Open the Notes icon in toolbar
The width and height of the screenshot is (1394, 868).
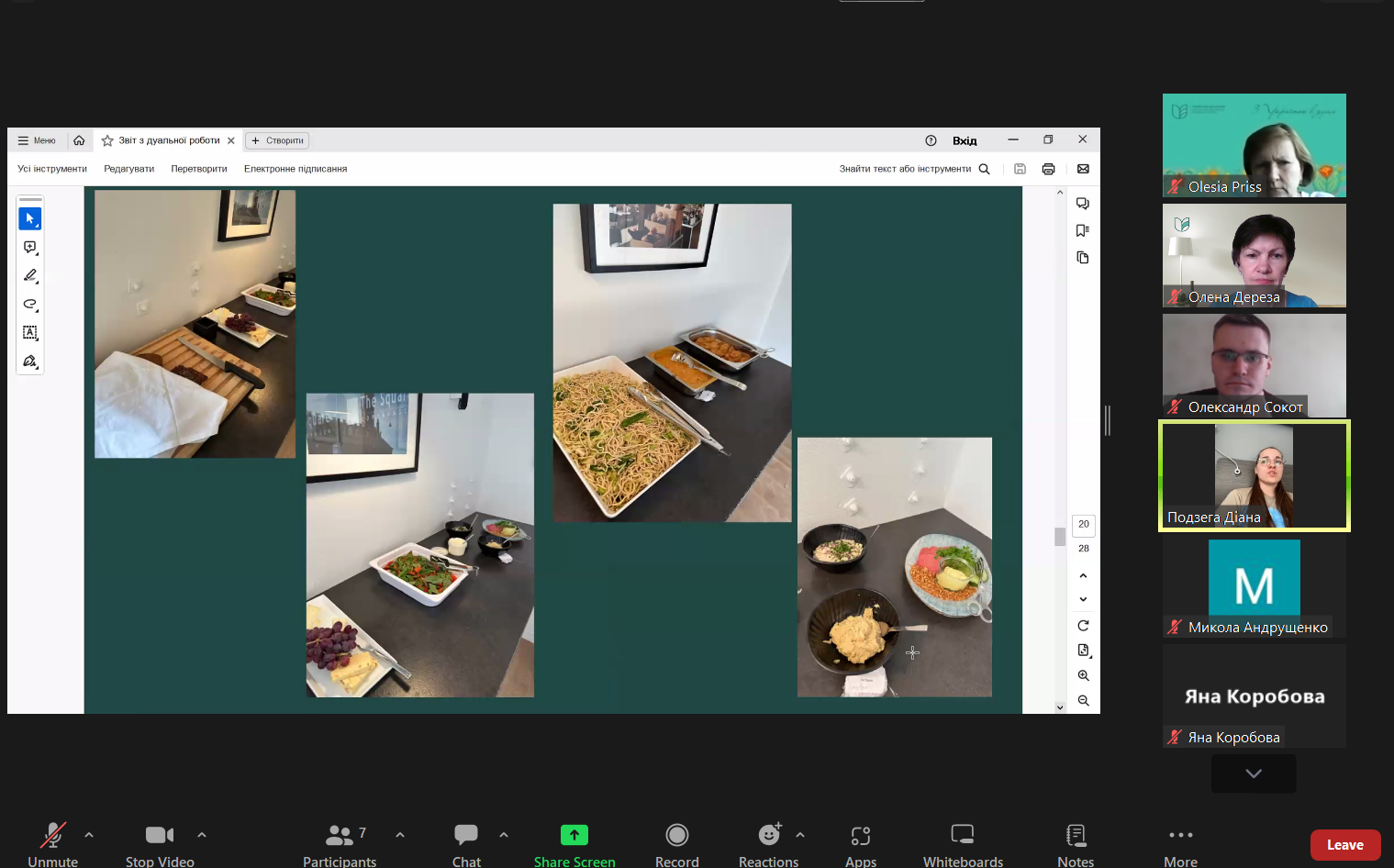[1075, 835]
